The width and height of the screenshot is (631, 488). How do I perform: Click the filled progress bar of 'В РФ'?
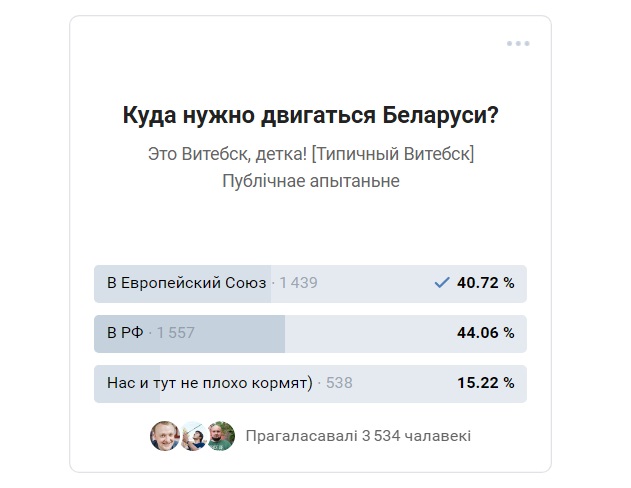point(190,334)
